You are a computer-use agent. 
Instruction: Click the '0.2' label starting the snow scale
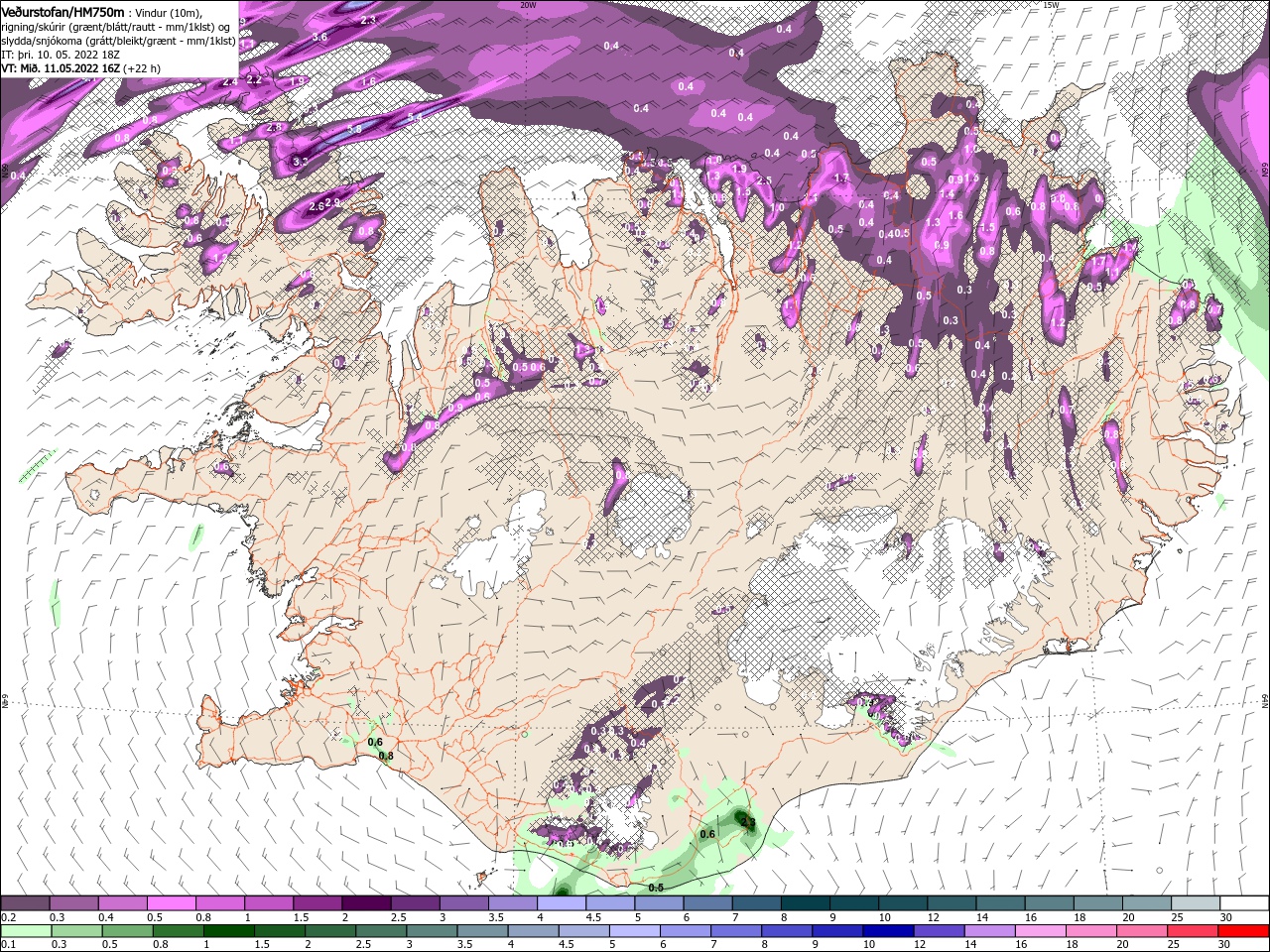point(8,917)
